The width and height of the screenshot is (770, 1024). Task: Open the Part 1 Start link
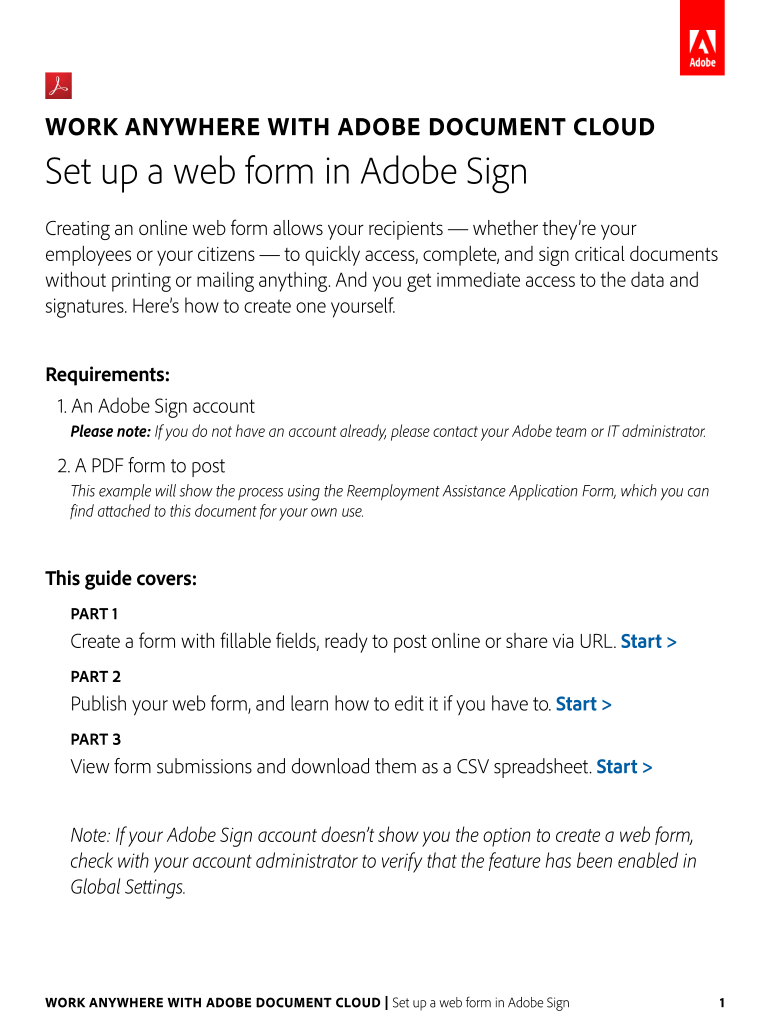click(648, 642)
